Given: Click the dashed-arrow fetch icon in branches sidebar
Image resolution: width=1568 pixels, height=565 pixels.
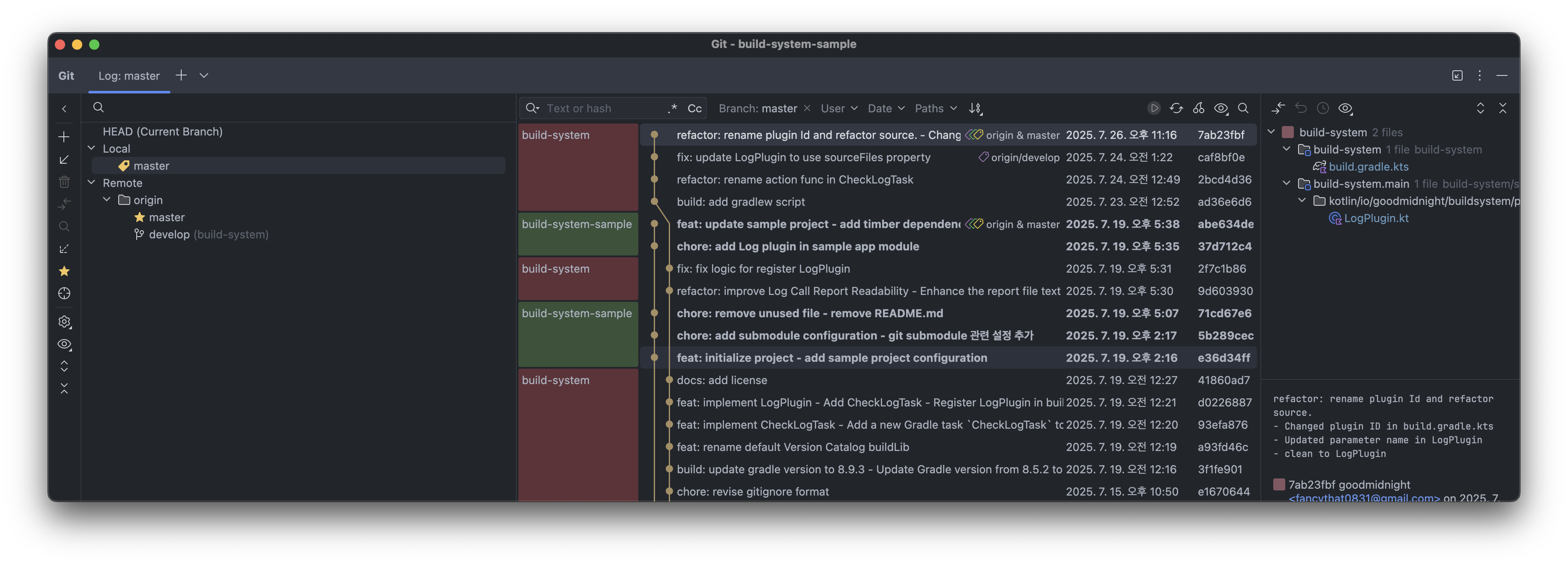Looking at the screenshot, I should [x=64, y=249].
